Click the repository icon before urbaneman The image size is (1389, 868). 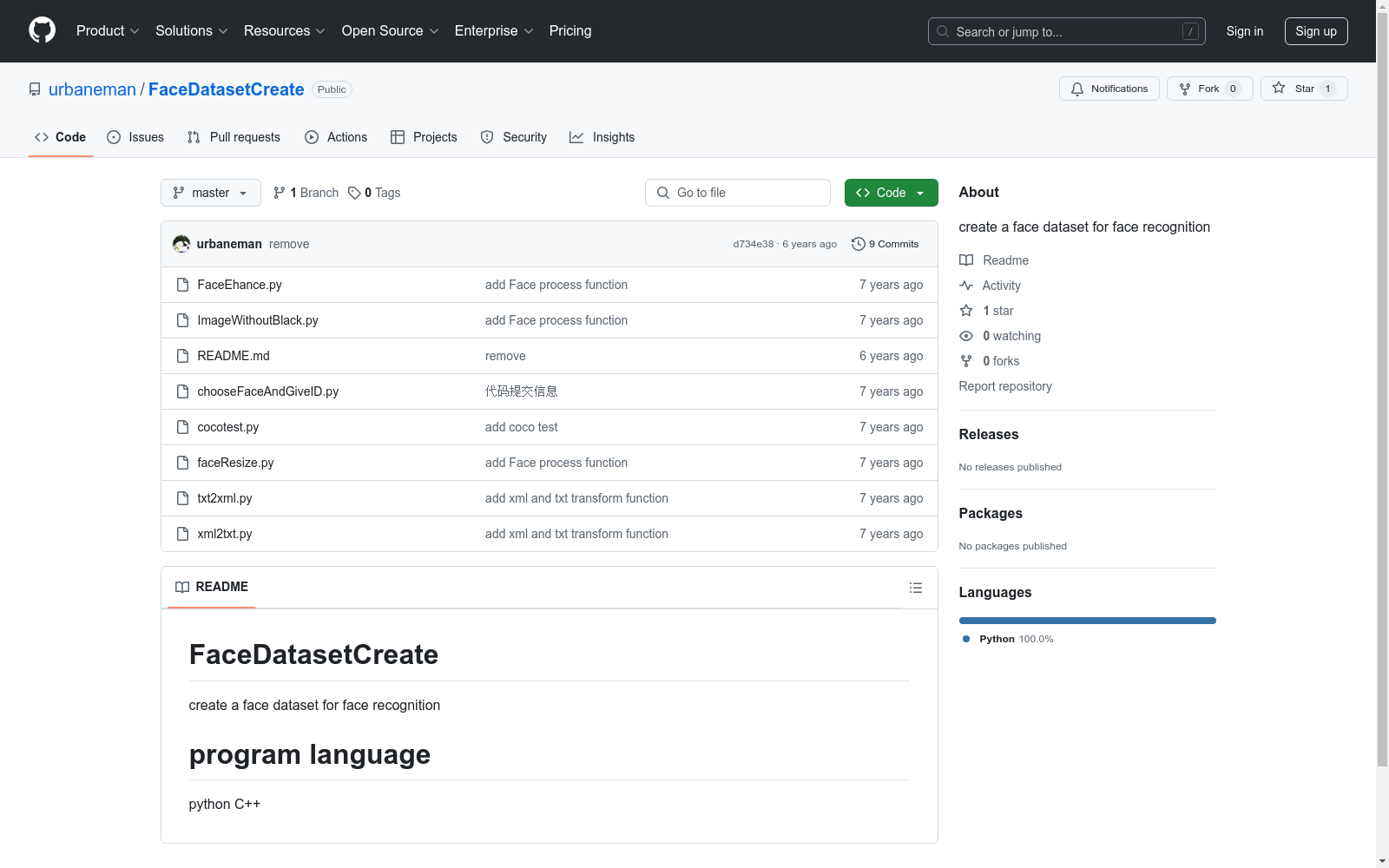[35, 89]
